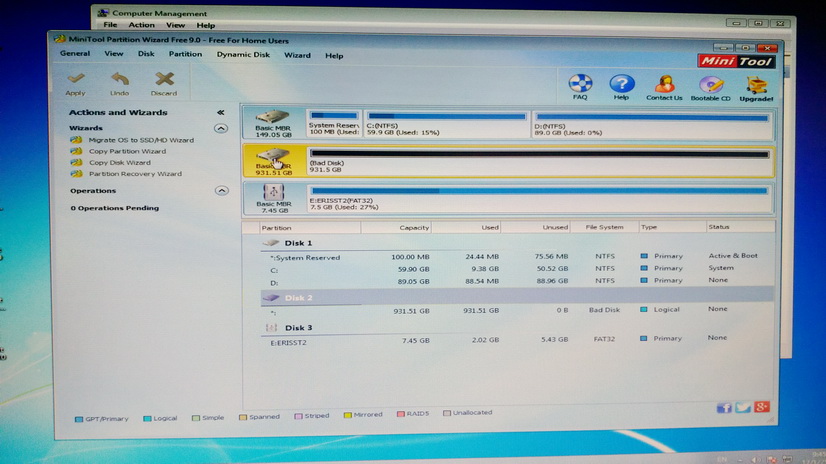This screenshot has width=826, height=464.
Task: Click the 0 Operations Pending text
Action: click(x=115, y=208)
